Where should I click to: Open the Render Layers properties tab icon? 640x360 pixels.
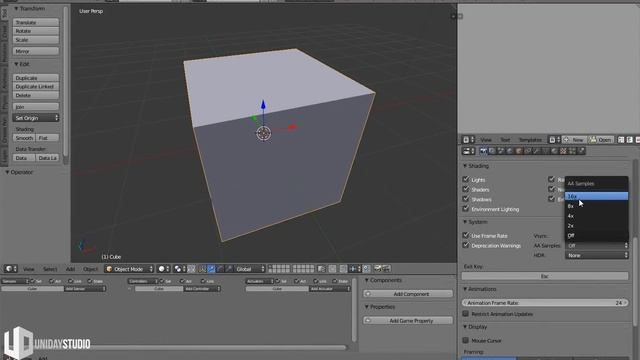coord(492,151)
